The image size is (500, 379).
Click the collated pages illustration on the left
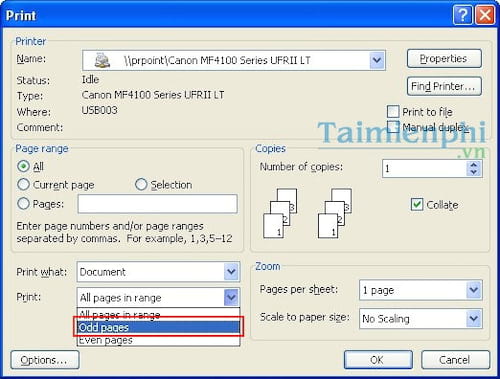280,213
